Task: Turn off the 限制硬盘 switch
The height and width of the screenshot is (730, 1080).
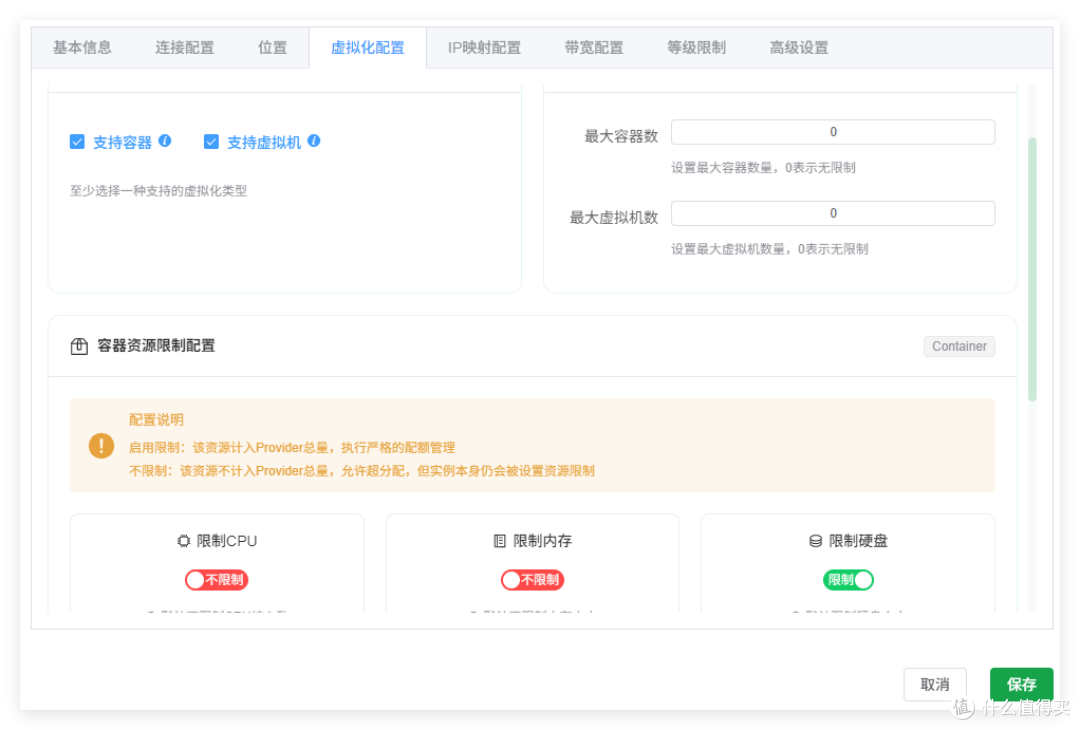Action: coord(848,580)
